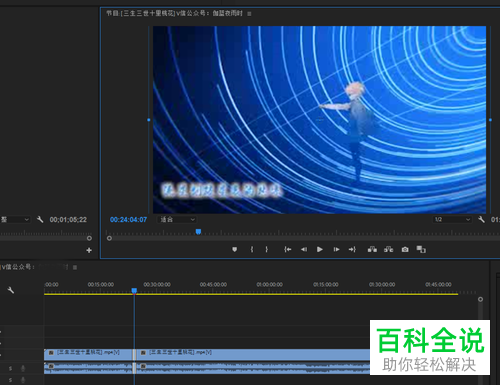Click fx badge on second video clip
The image size is (500, 385).
143,353
